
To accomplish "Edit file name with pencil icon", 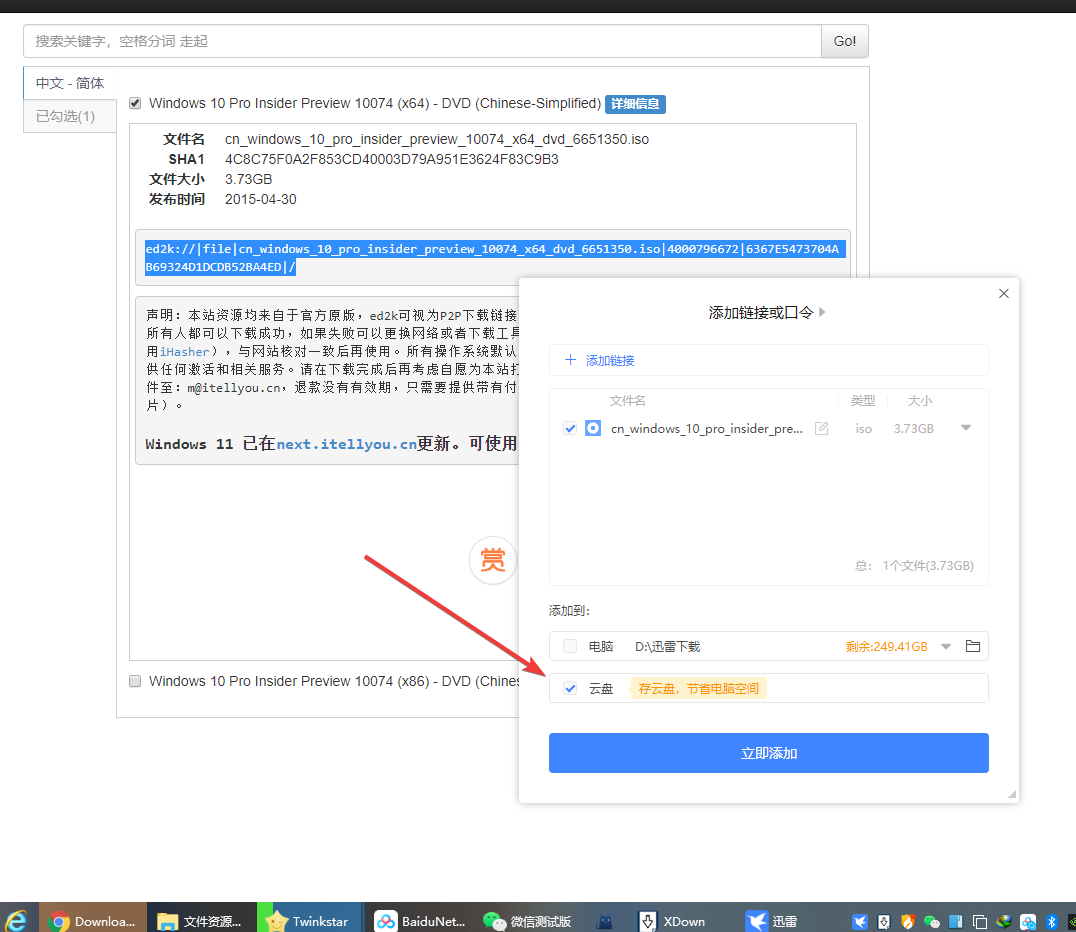I will click(x=821, y=428).
